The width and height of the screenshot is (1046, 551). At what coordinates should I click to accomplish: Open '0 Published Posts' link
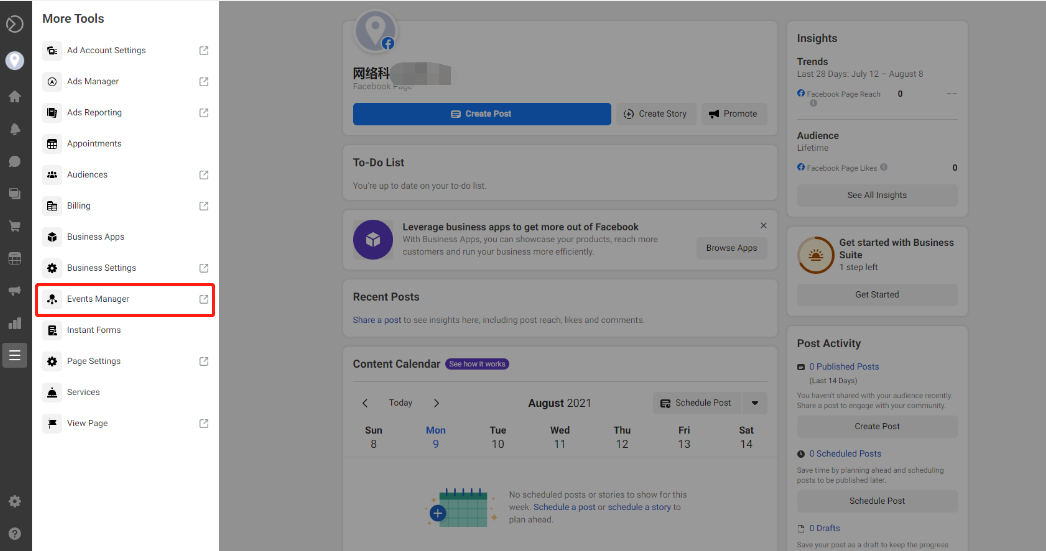tap(844, 367)
